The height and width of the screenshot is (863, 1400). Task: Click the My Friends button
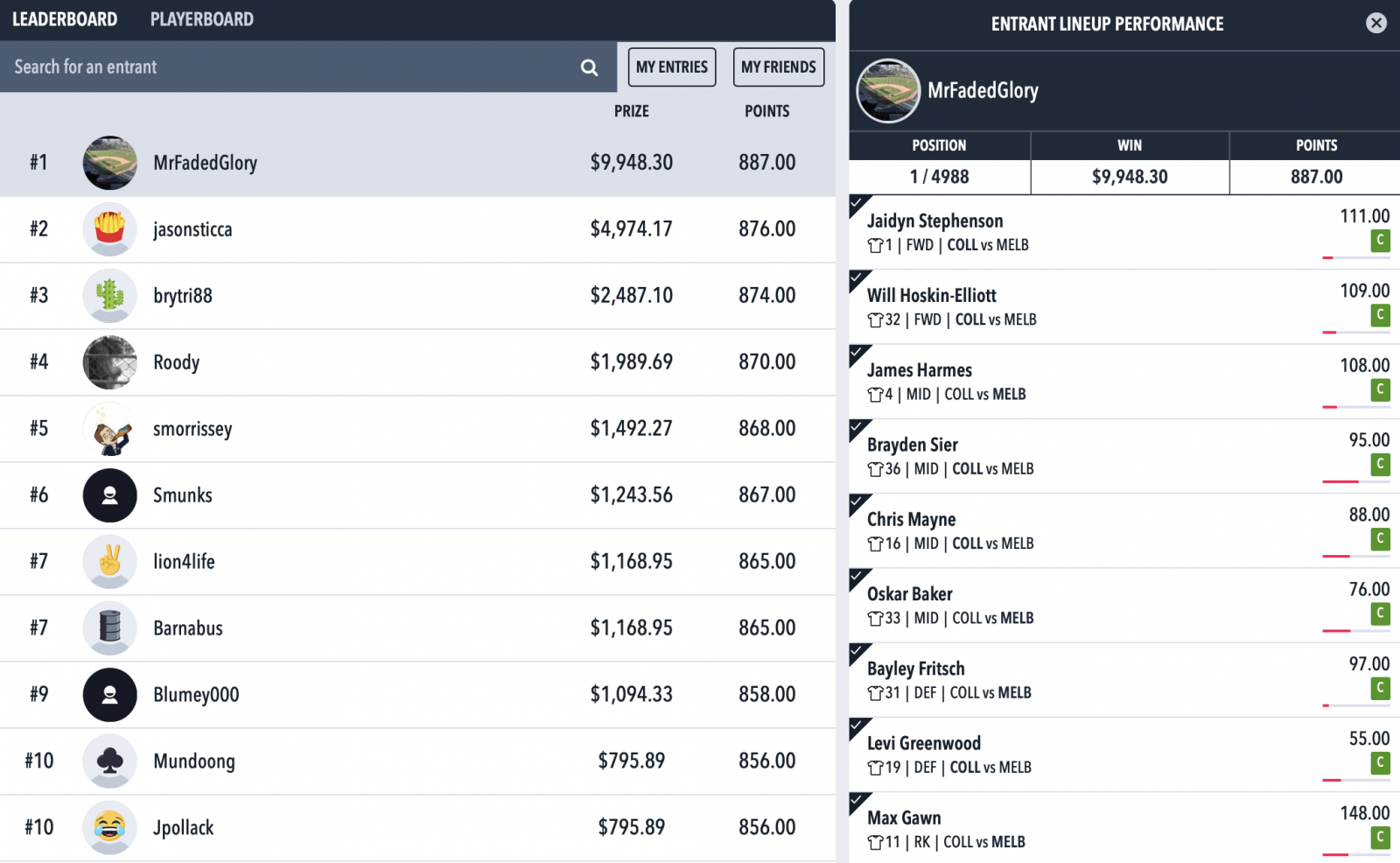tap(778, 67)
